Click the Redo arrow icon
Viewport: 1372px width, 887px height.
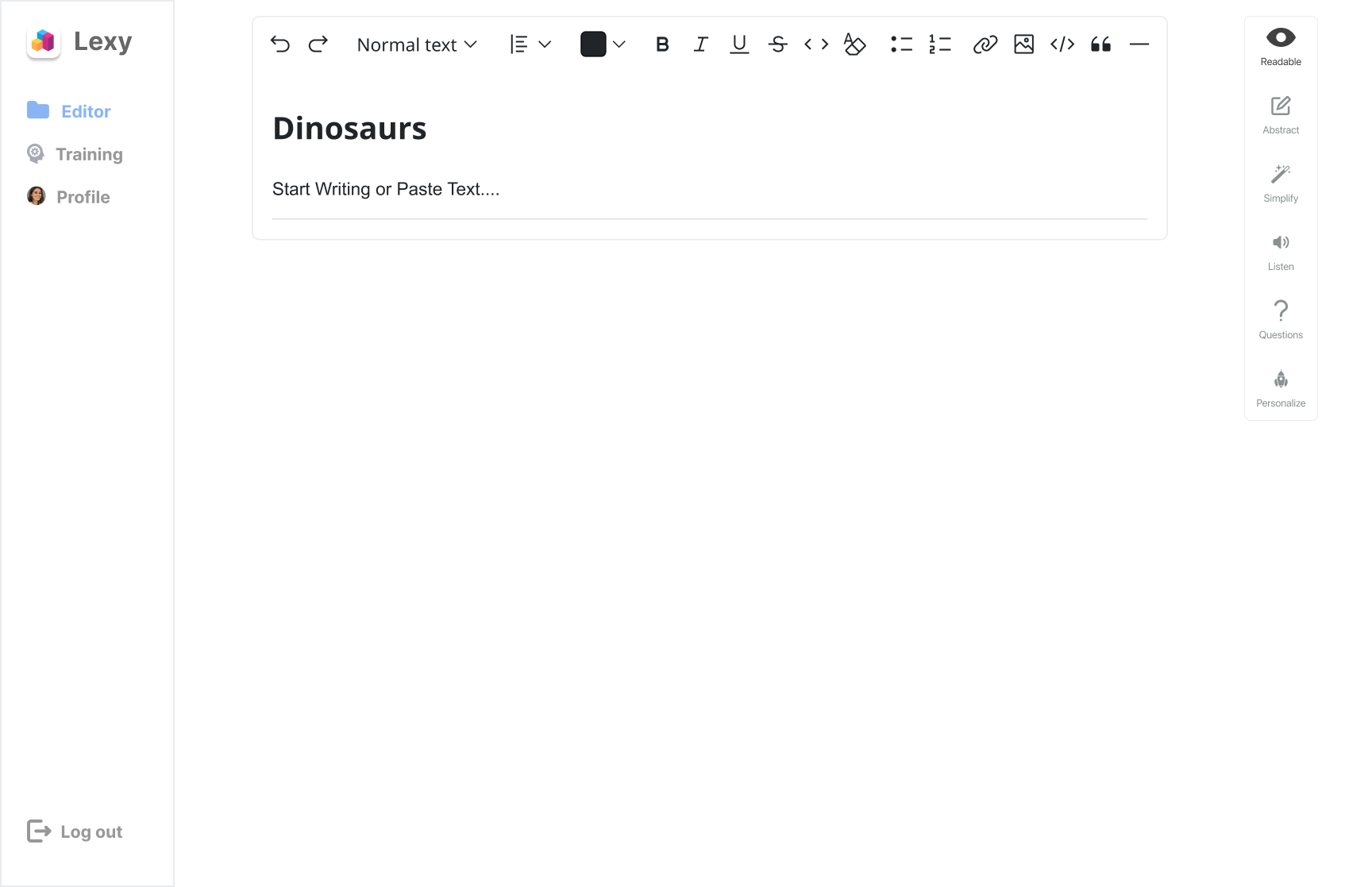pyautogui.click(x=318, y=44)
